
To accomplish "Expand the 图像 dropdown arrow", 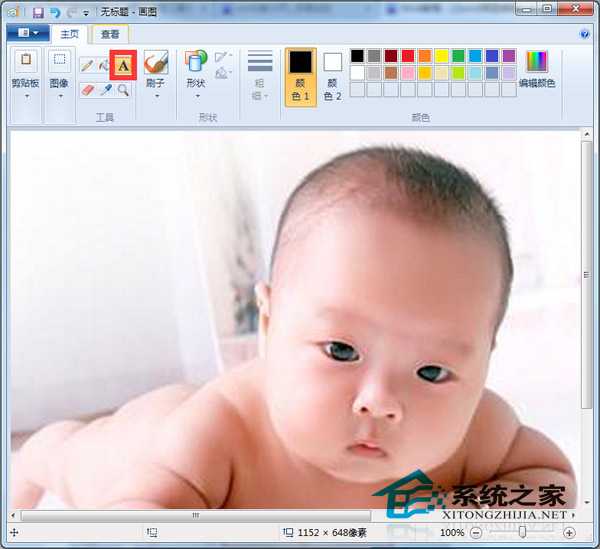I will point(60,96).
